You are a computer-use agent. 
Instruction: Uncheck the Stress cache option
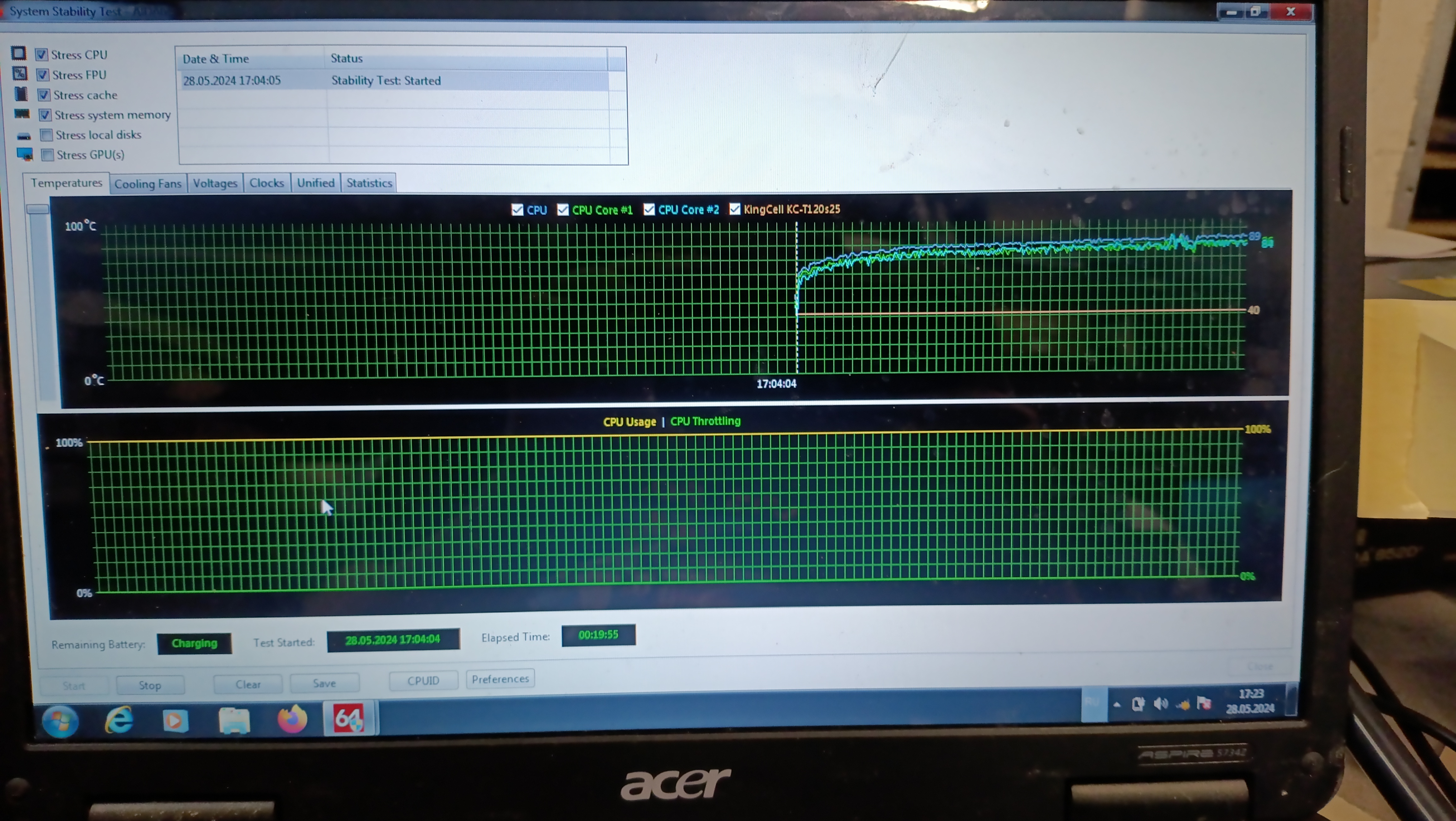pos(43,94)
